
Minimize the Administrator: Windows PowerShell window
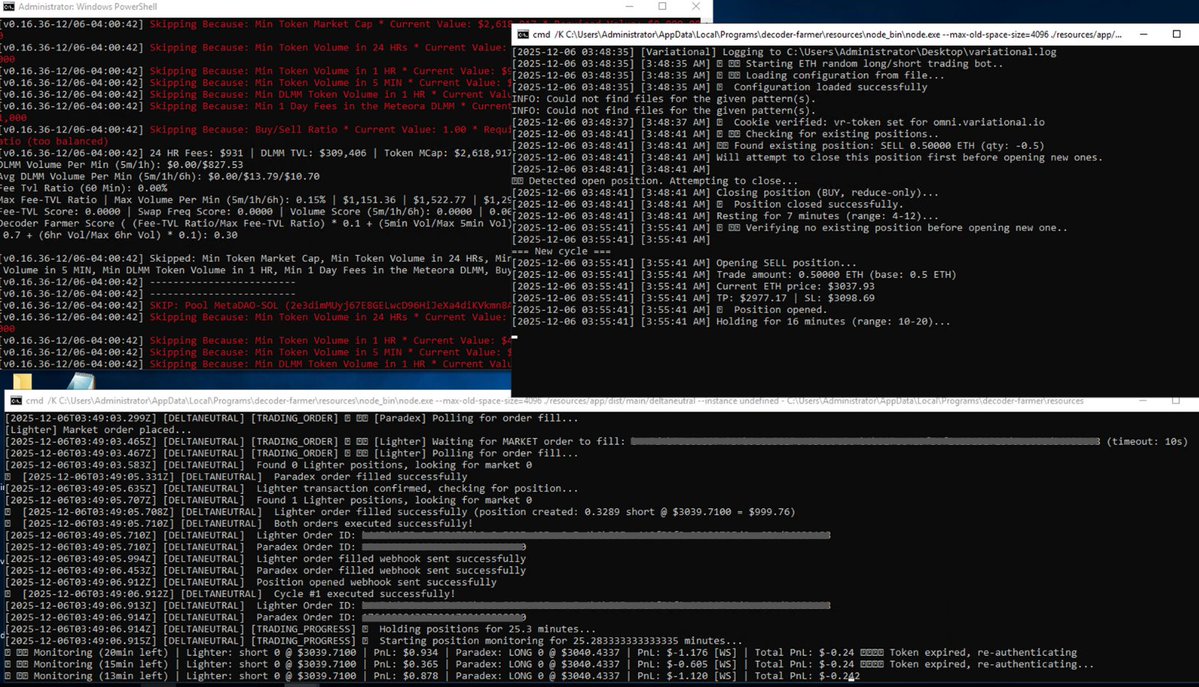coord(629,6)
